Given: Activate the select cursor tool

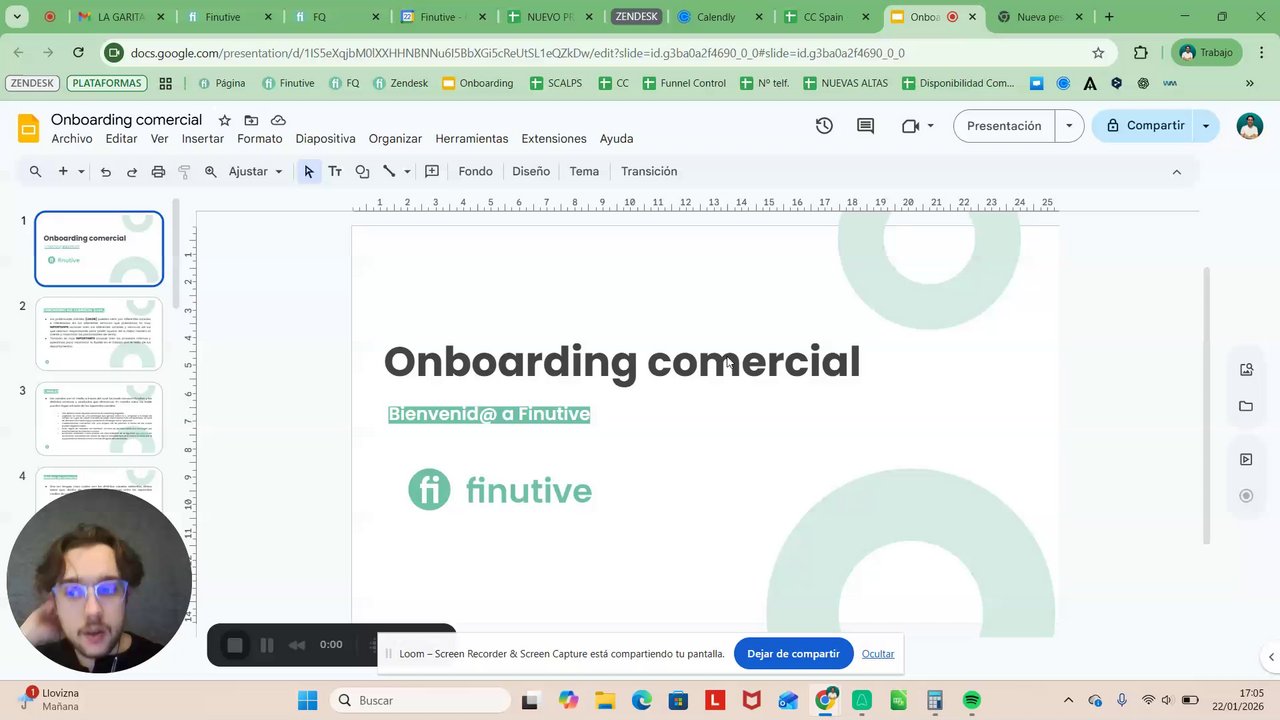Looking at the screenshot, I should (309, 172).
